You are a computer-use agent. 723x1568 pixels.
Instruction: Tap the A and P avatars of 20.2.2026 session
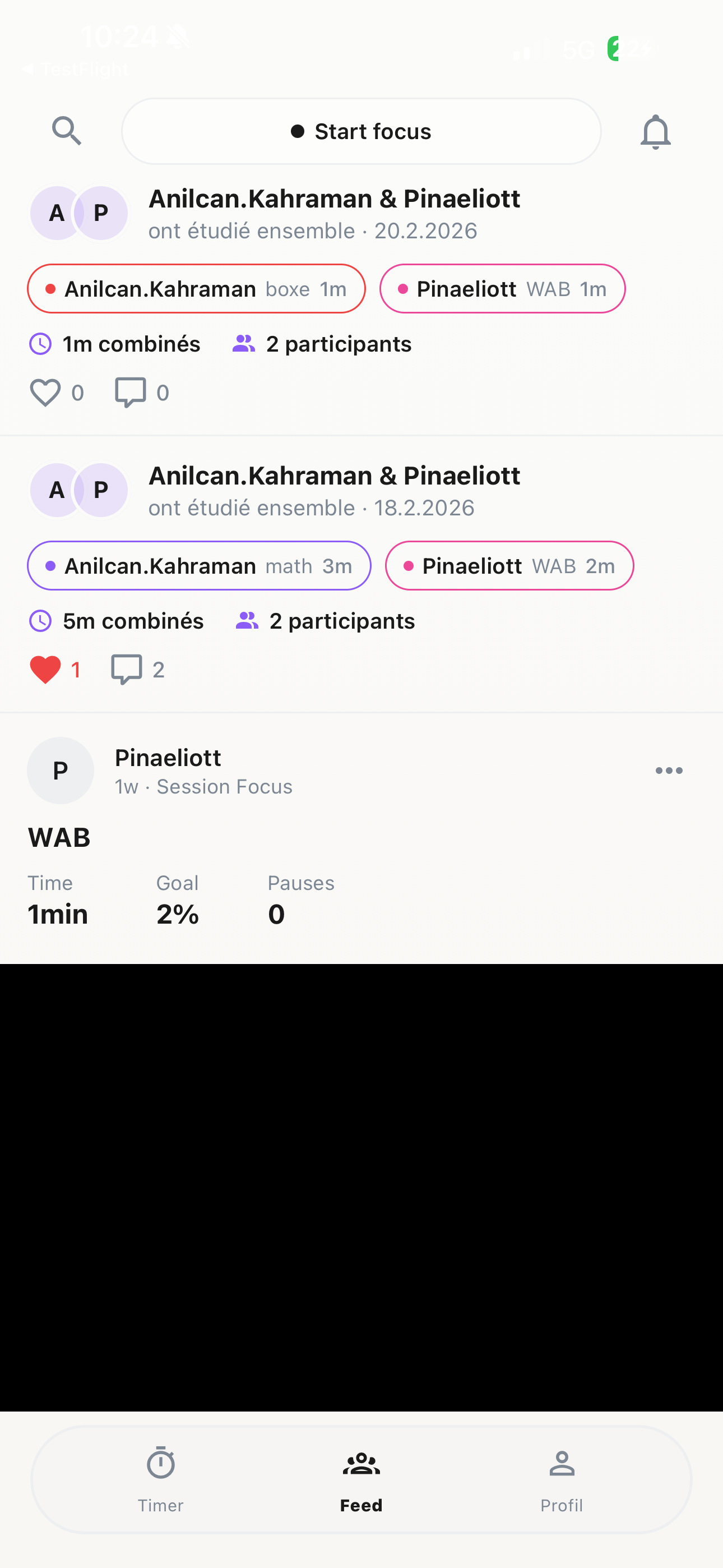[79, 213]
